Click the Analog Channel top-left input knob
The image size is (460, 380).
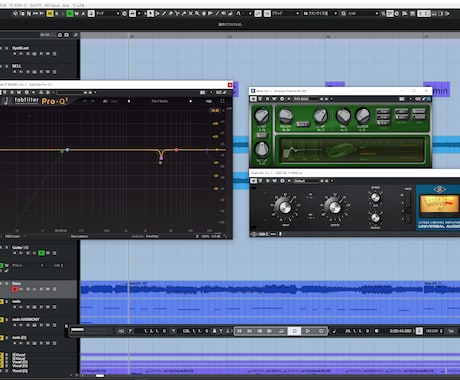pos(262,116)
